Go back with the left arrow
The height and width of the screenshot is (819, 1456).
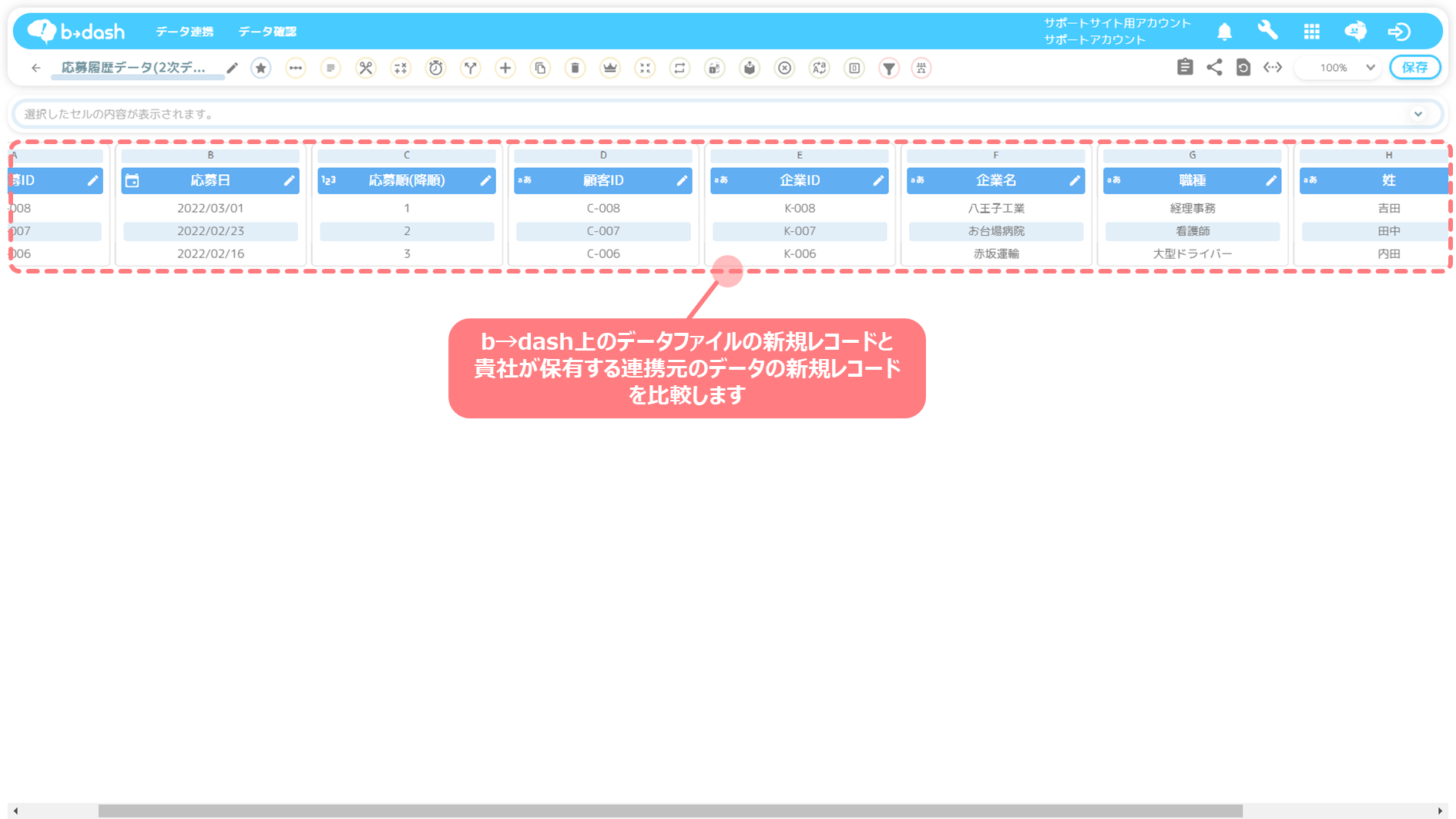click(35, 68)
